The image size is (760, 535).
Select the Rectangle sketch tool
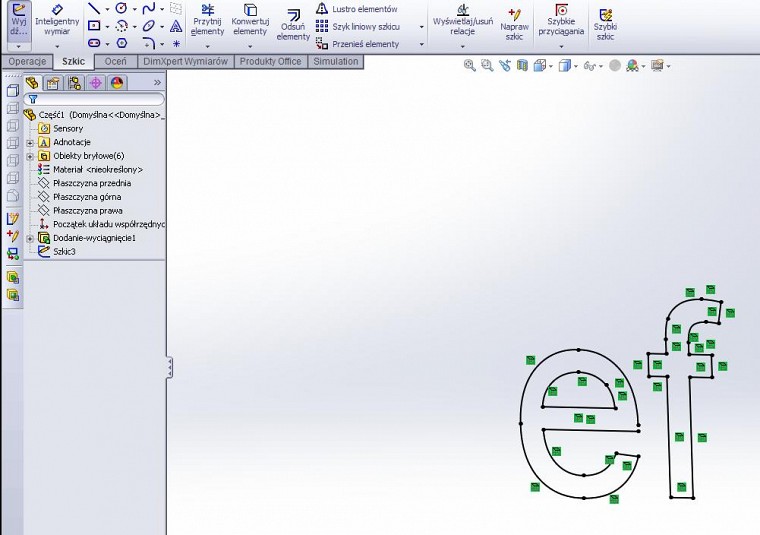[x=94, y=26]
